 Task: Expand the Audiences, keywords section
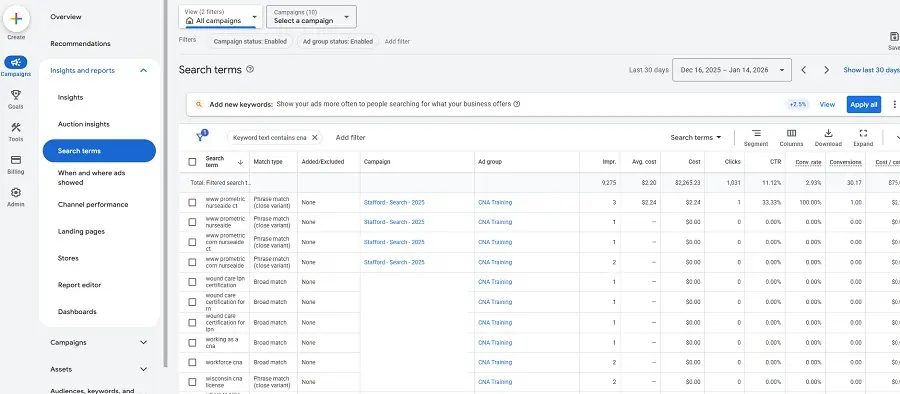tap(92, 391)
